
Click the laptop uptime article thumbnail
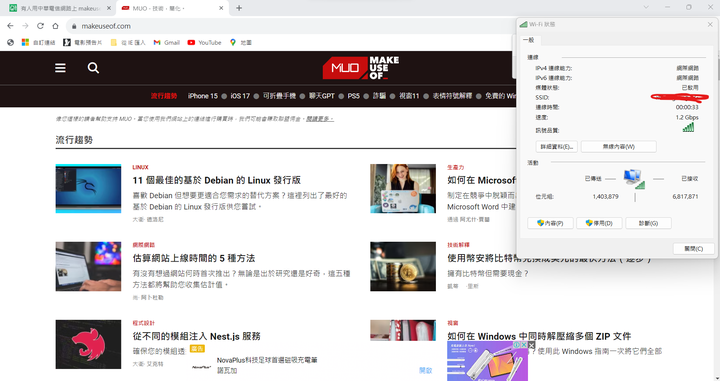click(88, 267)
